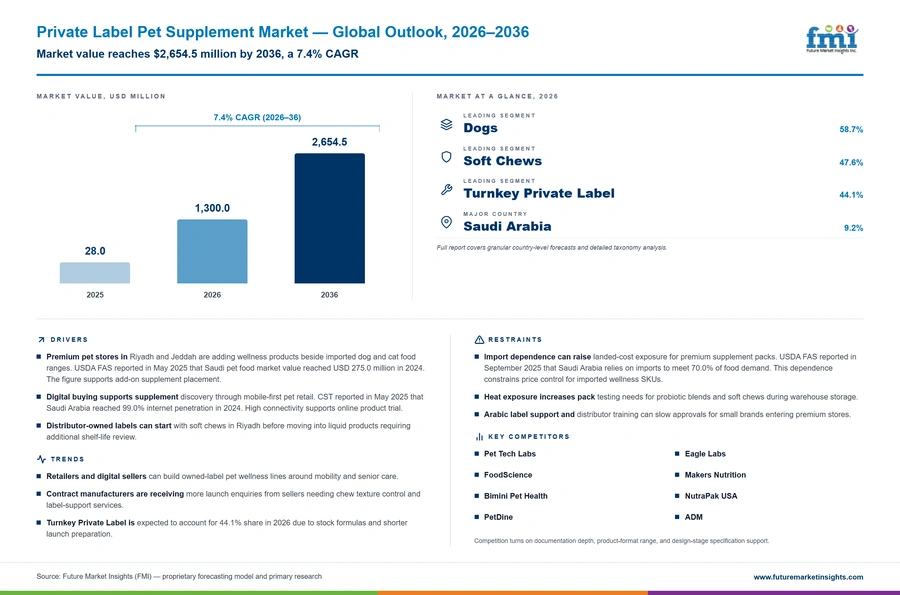Viewport: 900px width, 595px height.
Task: Click the 58.7% share value
Action: (851, 130)
